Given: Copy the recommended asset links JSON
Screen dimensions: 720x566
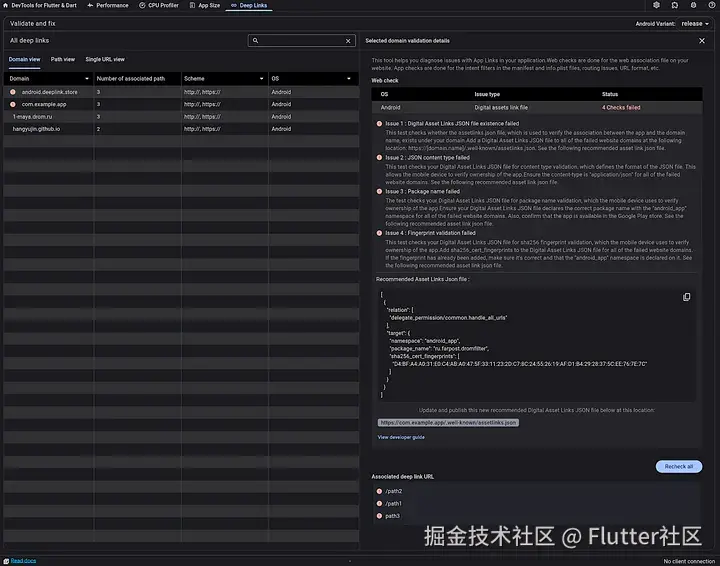Looking at the screenshot, I should click(x=686, y=297).
